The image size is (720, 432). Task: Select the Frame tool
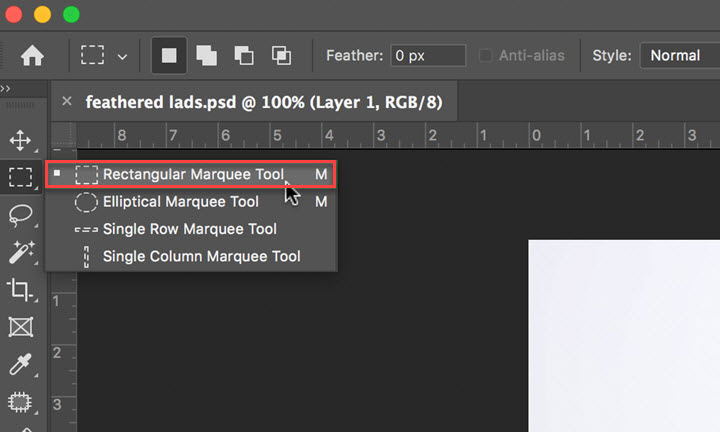(x=21, y=327)
